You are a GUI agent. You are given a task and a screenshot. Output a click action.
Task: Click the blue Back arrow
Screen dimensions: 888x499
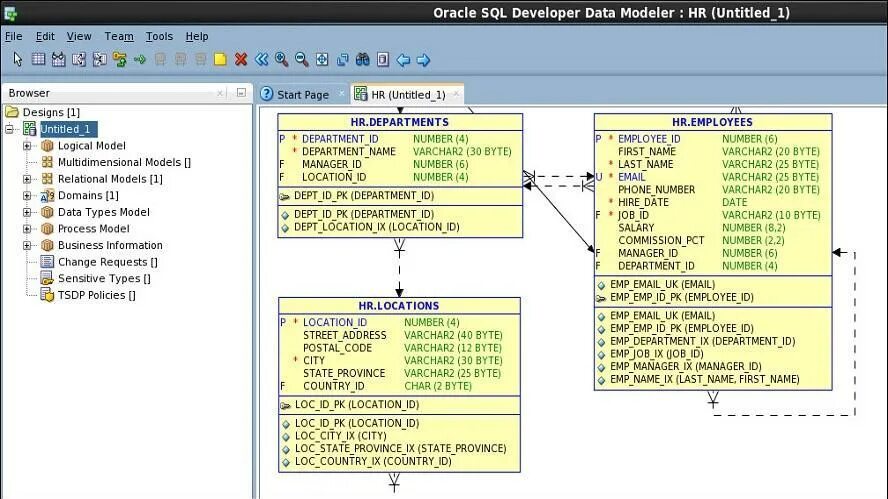click(403, 59)
